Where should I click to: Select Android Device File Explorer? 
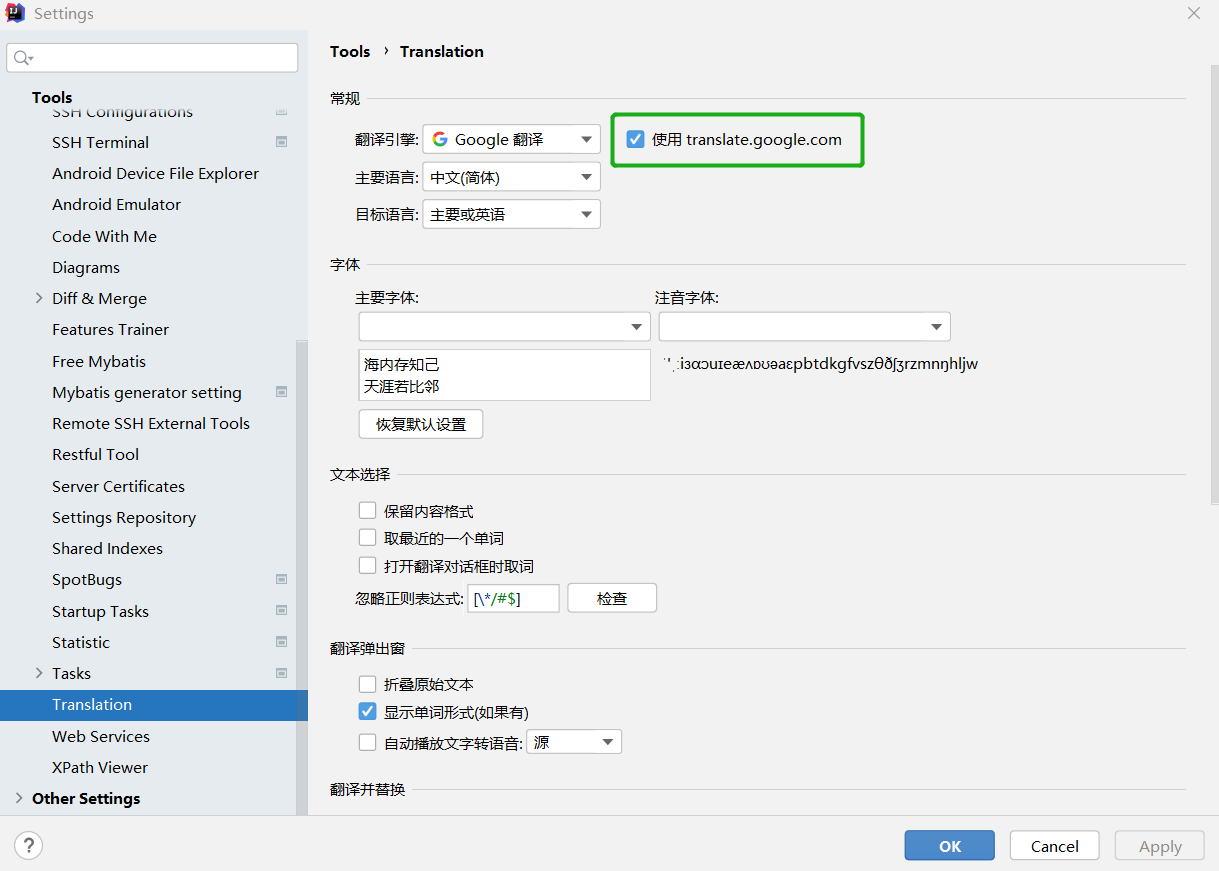click(x=154, y=173)
